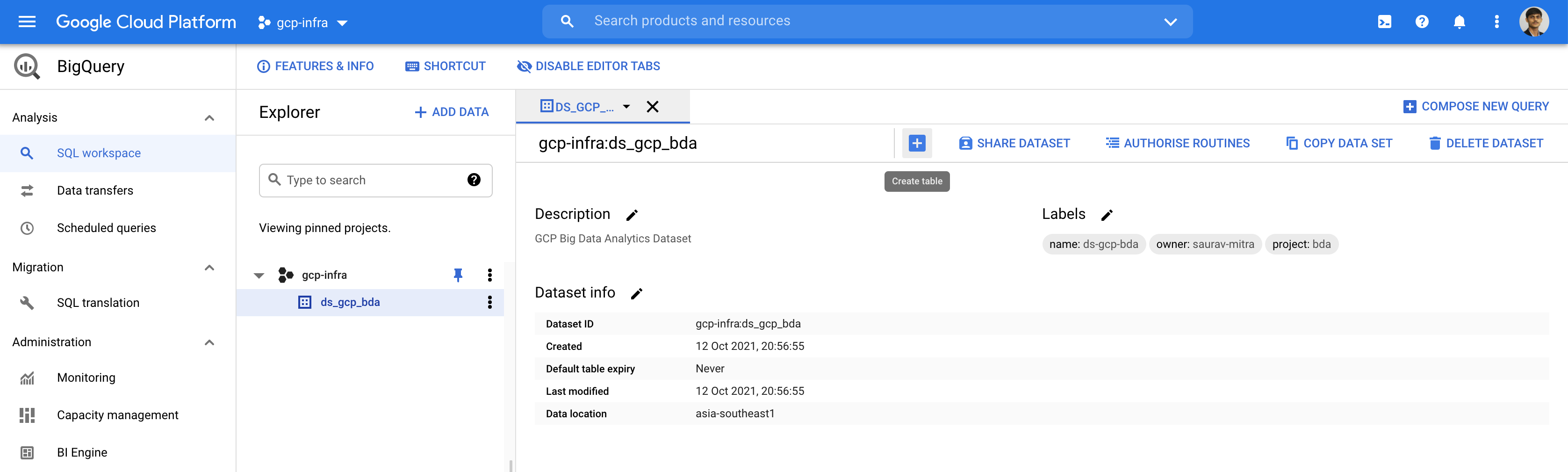Image resolution: width=1568 pixels, height=472 pixels.
Task: Click the GCP Big Data Analytics Dataset description
Action: pos(612,239)
